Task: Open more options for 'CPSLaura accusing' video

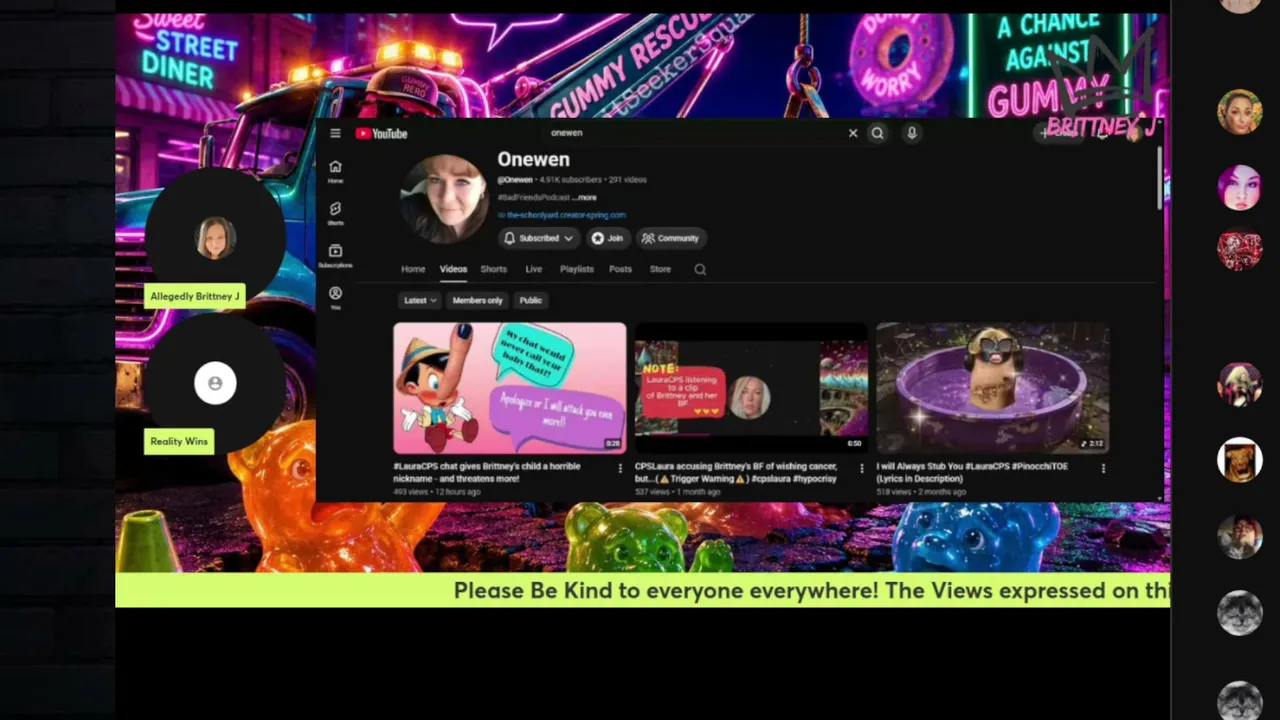Action: point(862,468)
